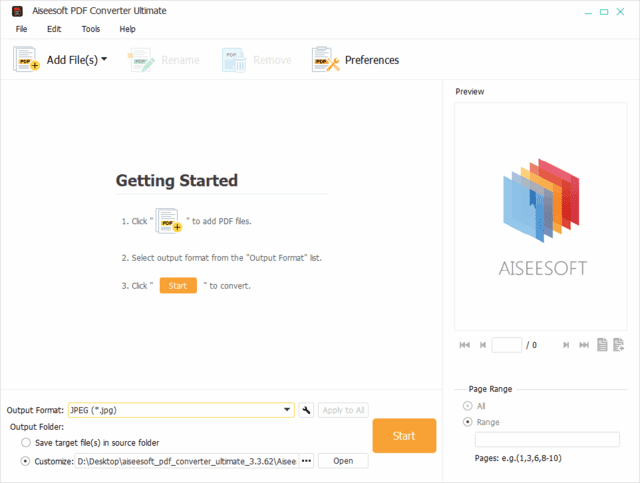
Task: Go to previous page in preview
Action: coord(482,345)
